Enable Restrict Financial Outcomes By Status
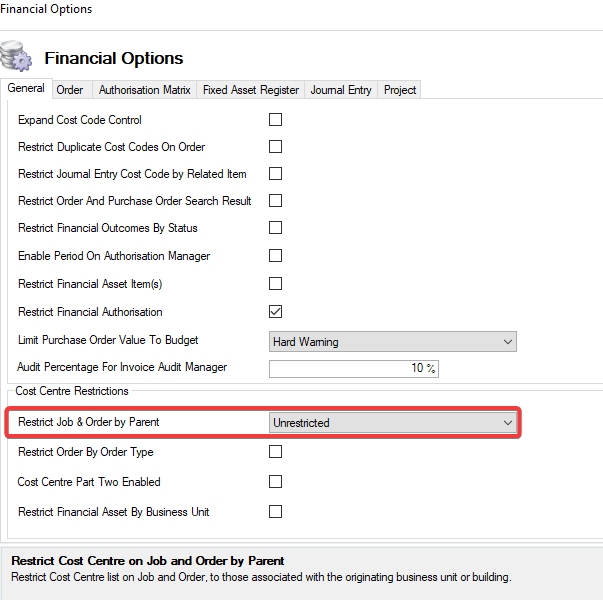Image resolution: width=603 pixels, height=600 pixels. tap(276, 228)
